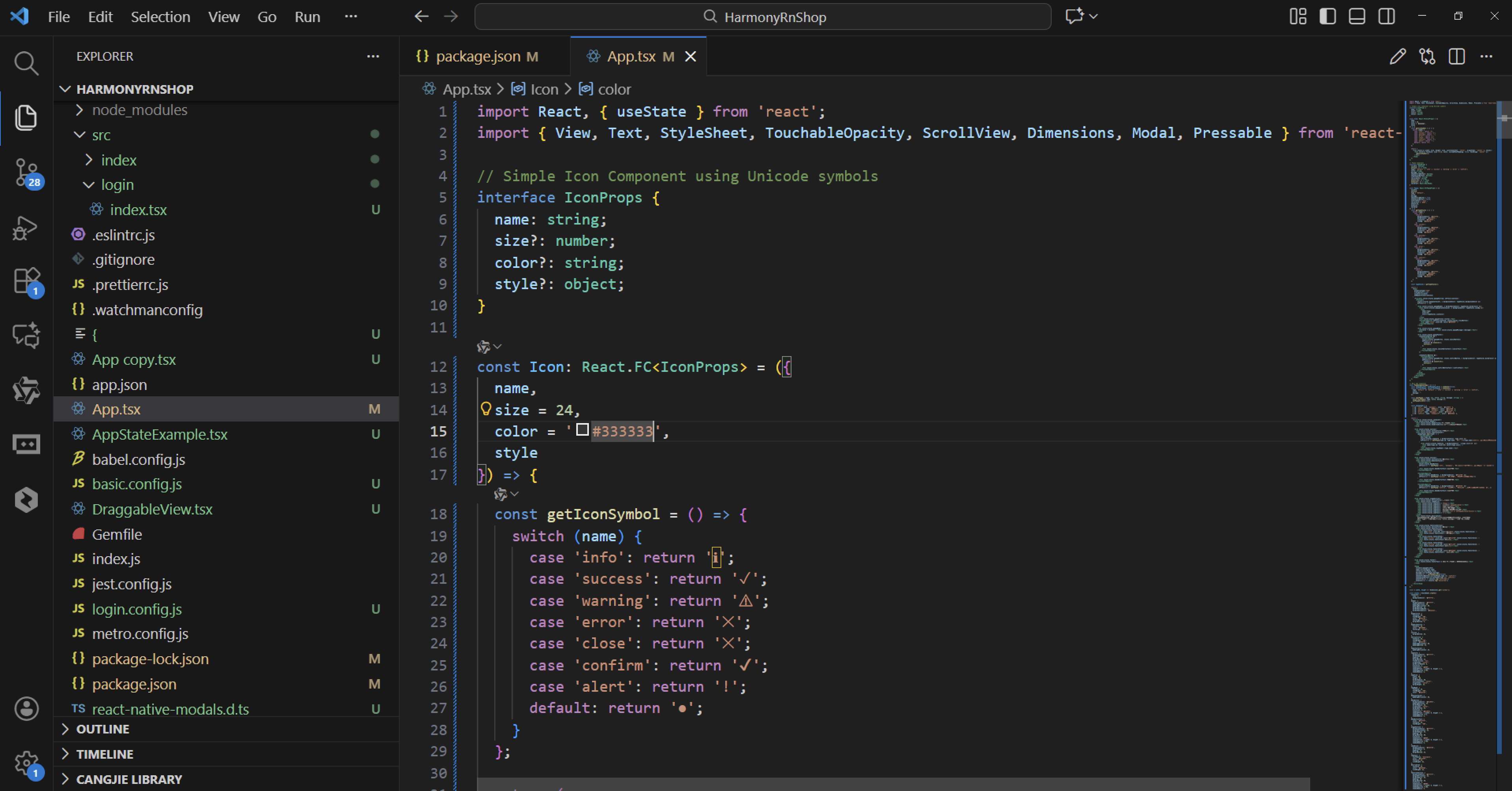Viewport: 1512px width, 791px height.
Task: Open the Accounts menu icon
Action: [26, 708]
